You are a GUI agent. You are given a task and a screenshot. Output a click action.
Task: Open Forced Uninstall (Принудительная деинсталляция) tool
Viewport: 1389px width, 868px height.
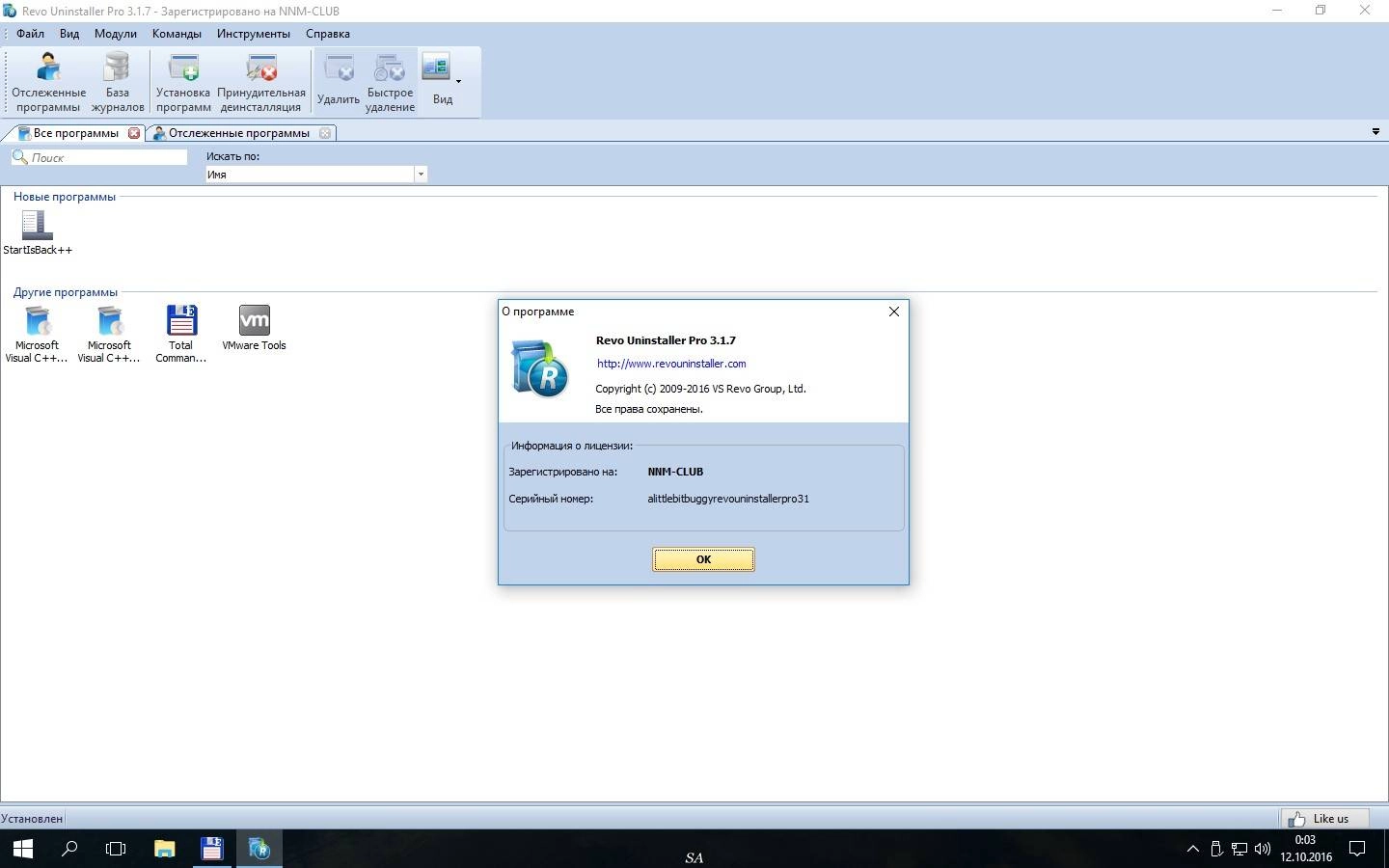coord(261,82)
